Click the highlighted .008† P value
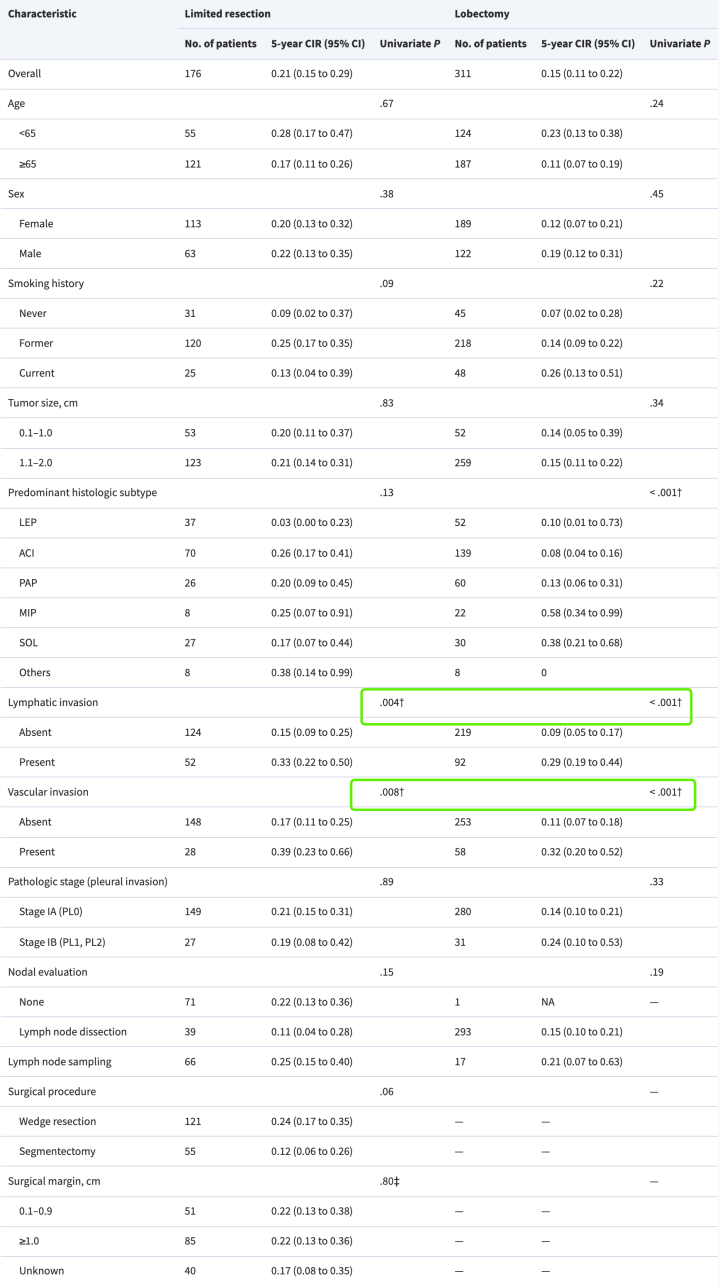This screenshot has width=720, height=1286. pos(391,792)
